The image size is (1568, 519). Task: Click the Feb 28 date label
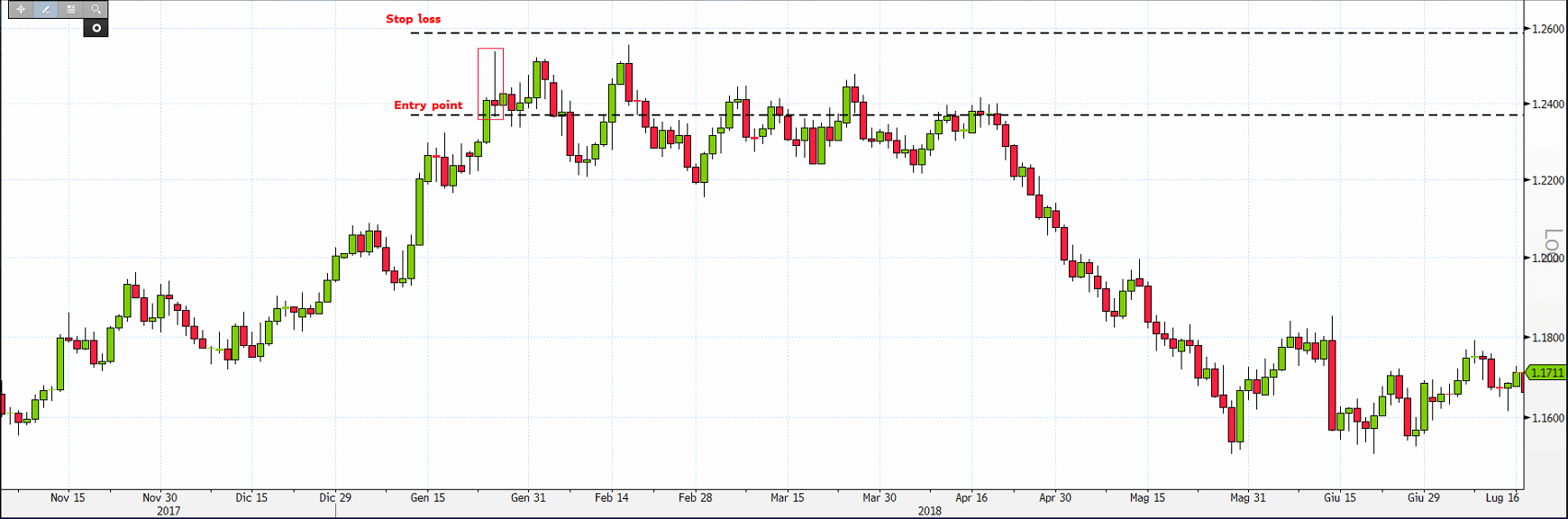pyautogui.click(x=696, y=497)
